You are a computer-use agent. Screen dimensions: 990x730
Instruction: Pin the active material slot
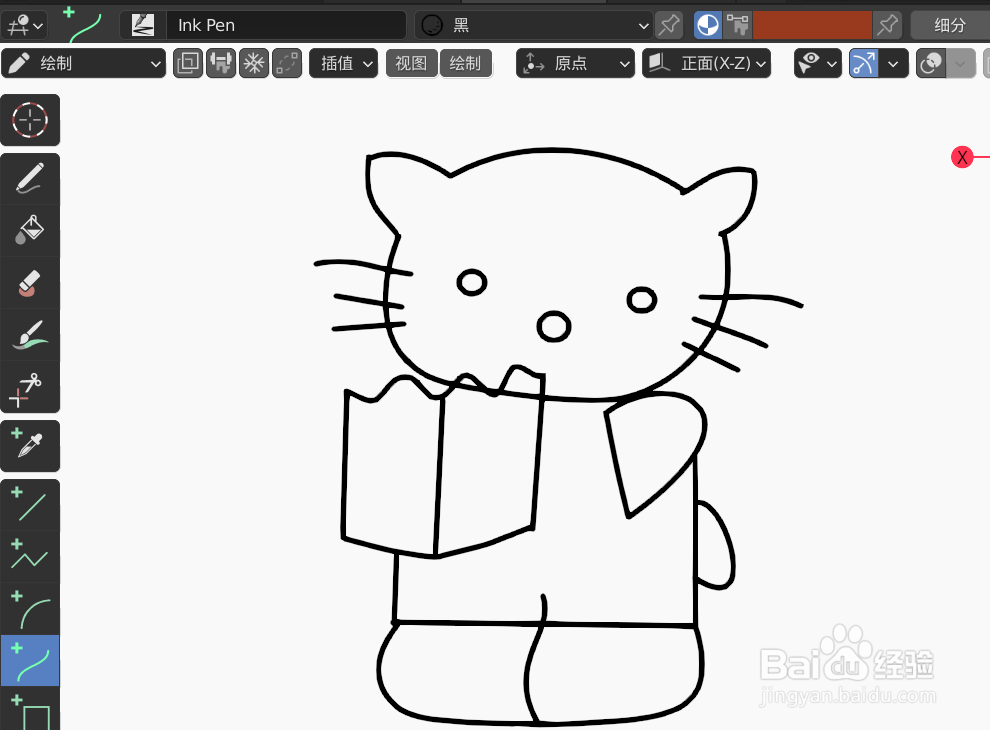click(x=668, y=24)
